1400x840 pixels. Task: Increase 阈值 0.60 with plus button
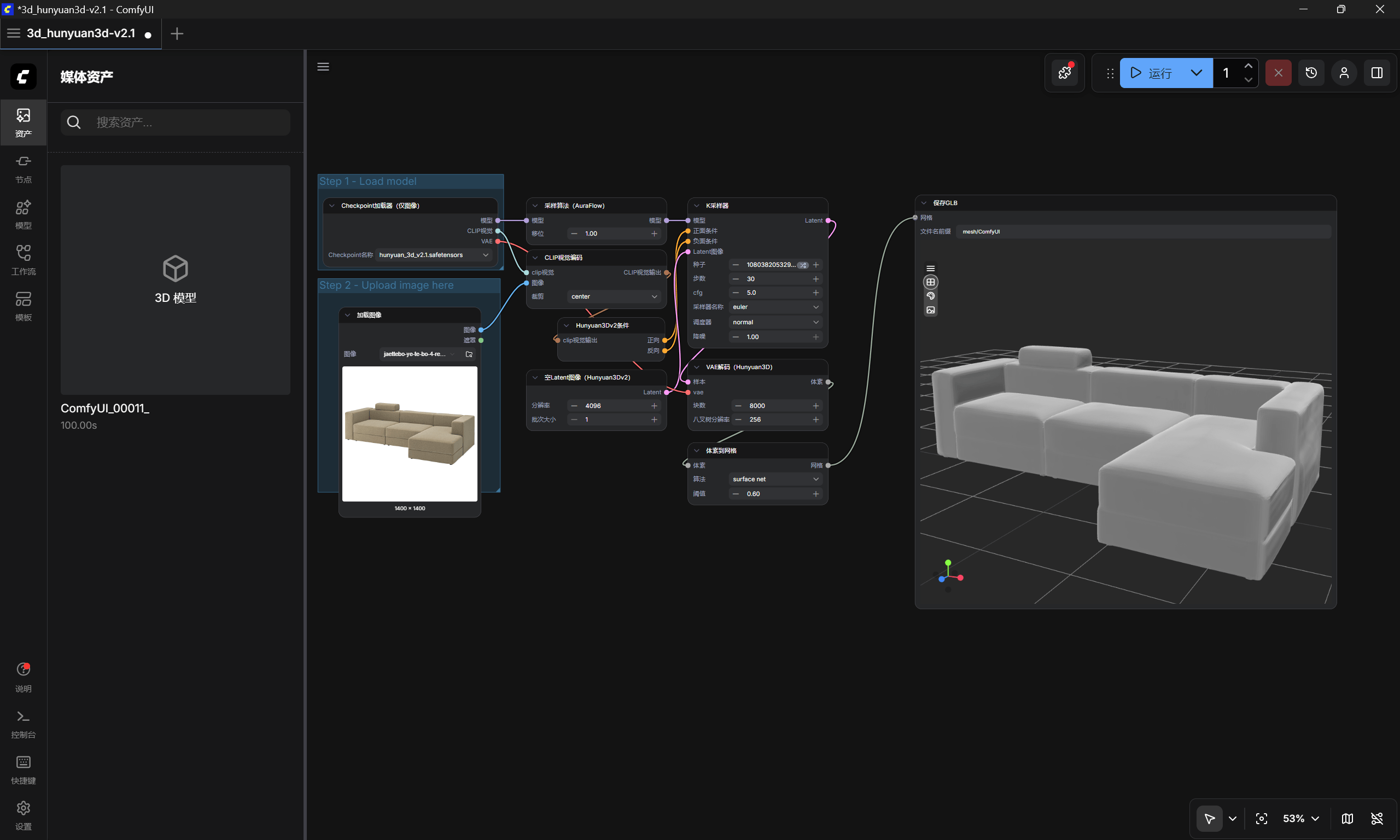815,494
